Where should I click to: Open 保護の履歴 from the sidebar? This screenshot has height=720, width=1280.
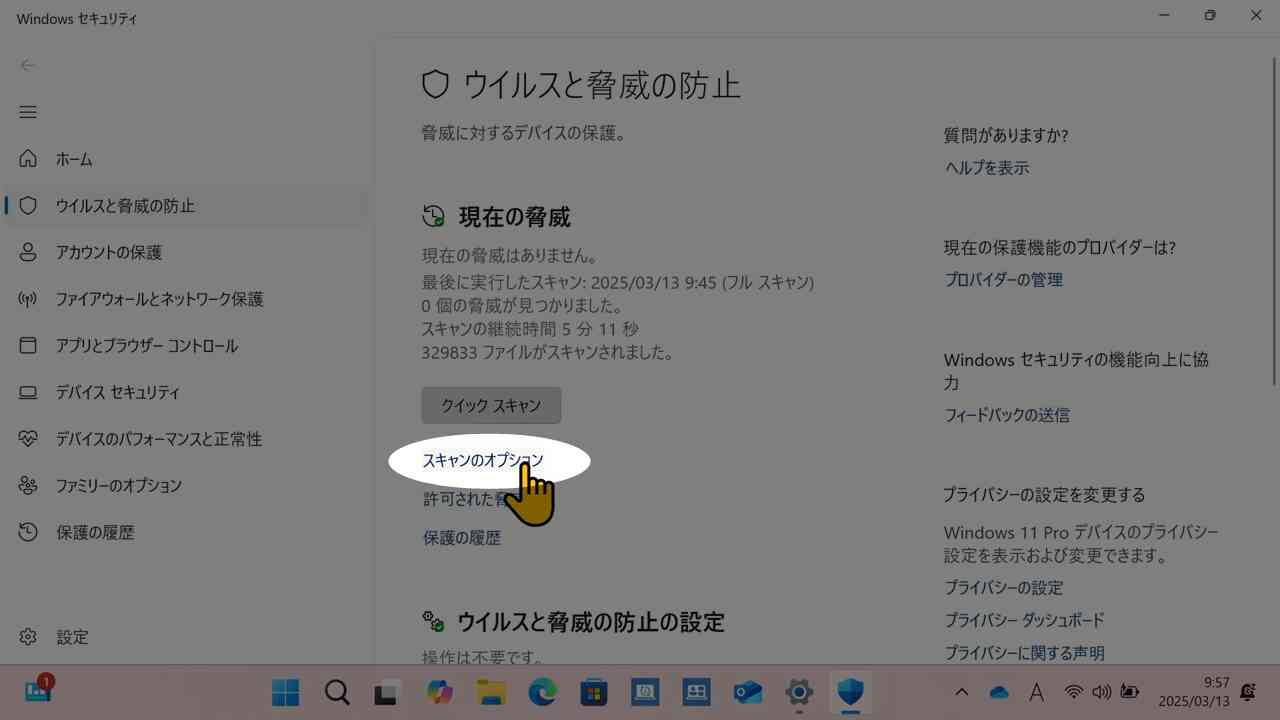pos(28,532)
